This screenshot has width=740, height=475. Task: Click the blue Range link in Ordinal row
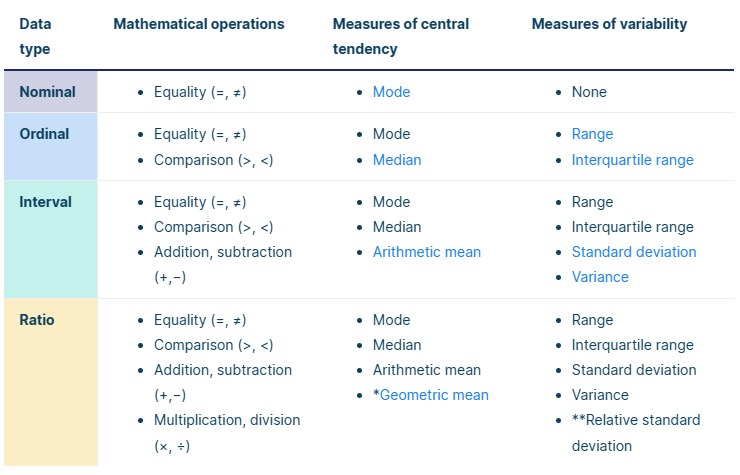click(592, 134)
